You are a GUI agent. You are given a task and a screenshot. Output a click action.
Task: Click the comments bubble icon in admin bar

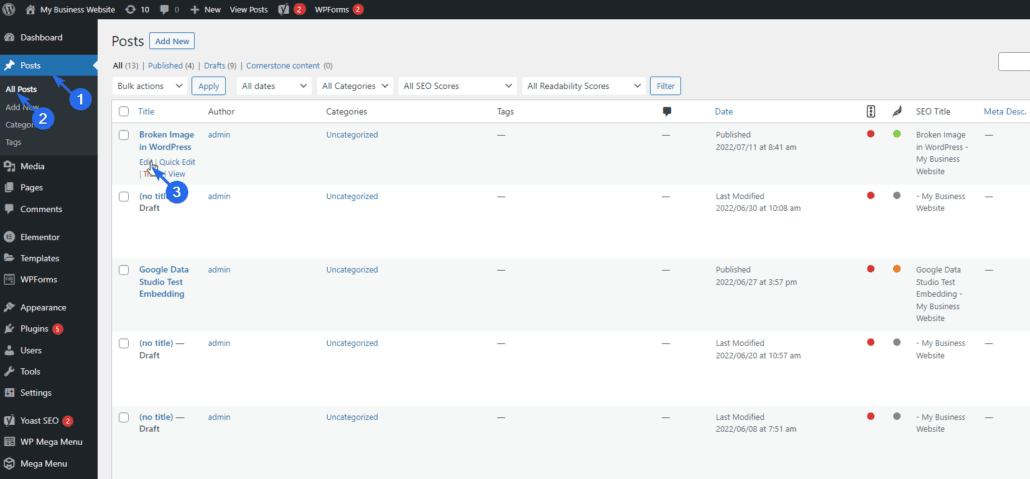point(170,9)
